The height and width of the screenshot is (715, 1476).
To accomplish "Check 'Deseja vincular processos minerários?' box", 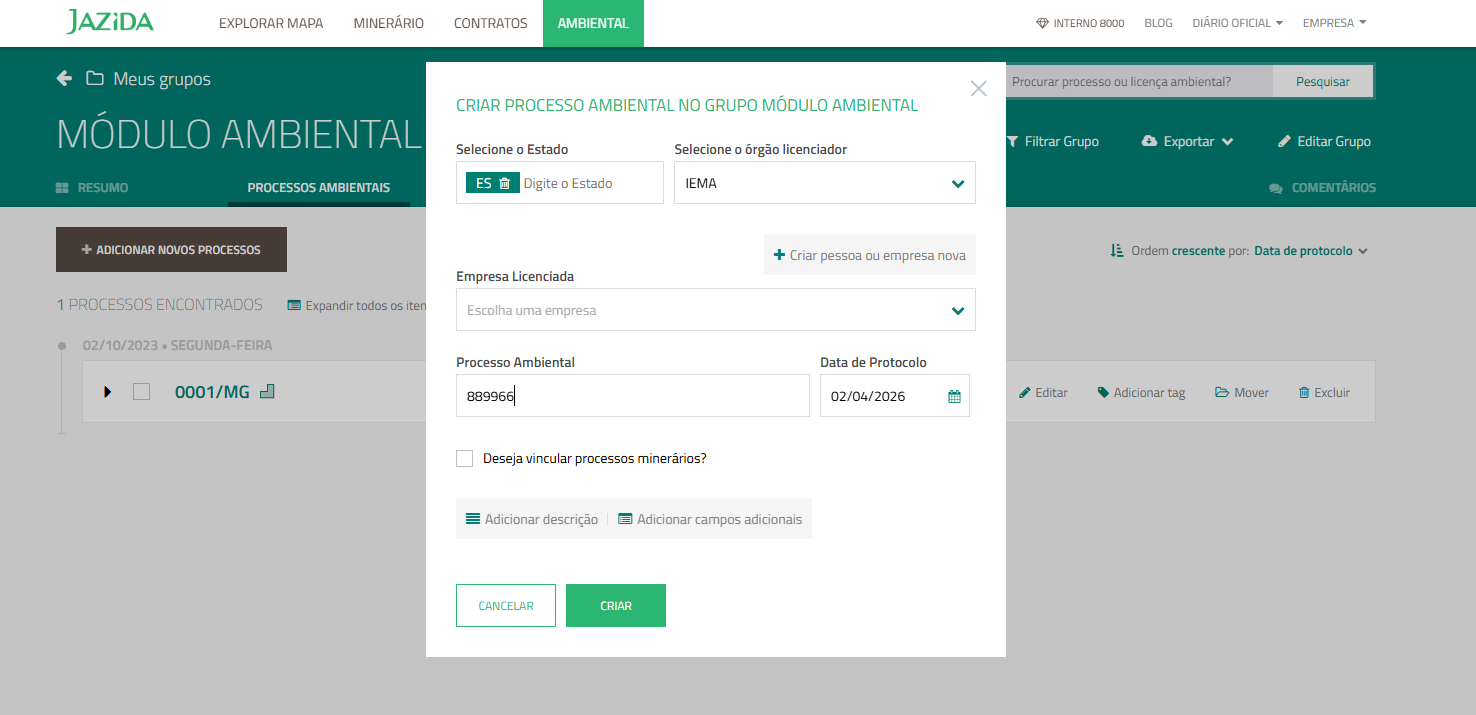I will [x=464, y=458].
